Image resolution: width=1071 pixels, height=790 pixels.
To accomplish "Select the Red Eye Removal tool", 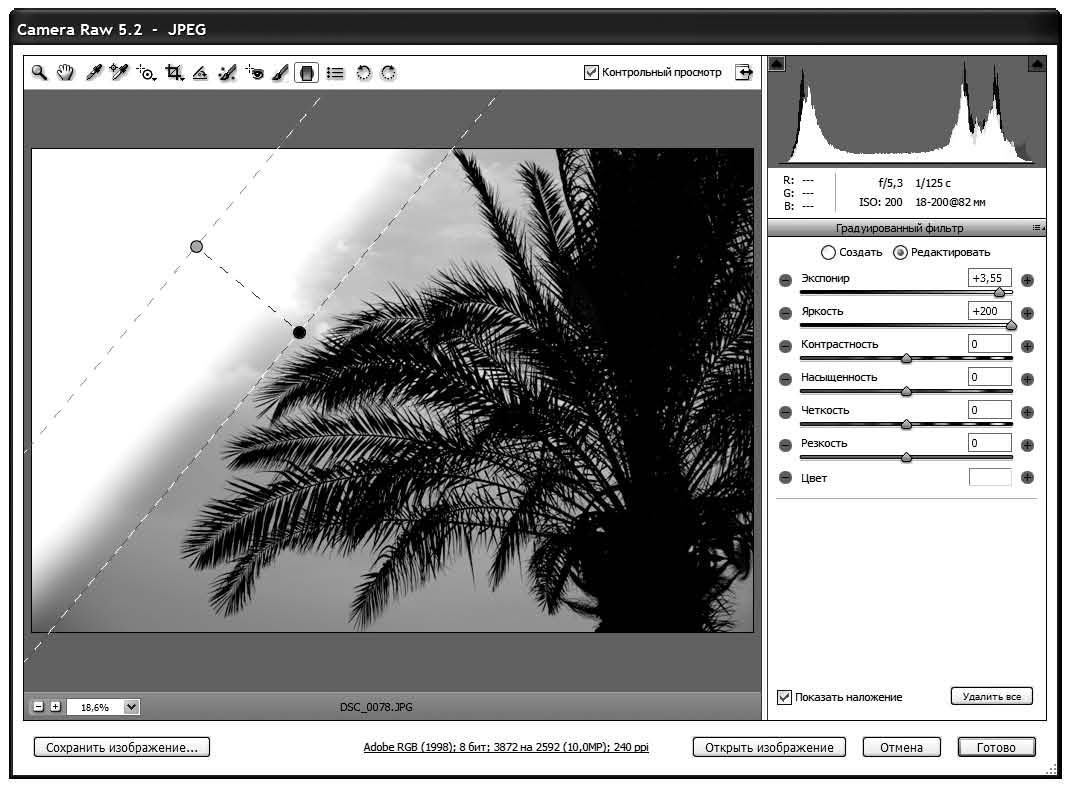I will pyautogui.click(x=255, y=72).
